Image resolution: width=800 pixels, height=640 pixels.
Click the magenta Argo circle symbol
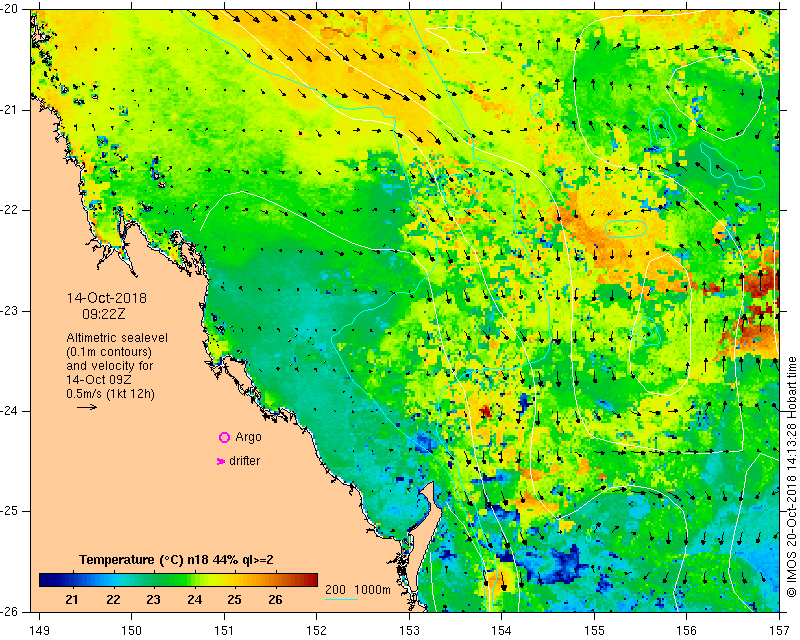(x=224, y=437)
